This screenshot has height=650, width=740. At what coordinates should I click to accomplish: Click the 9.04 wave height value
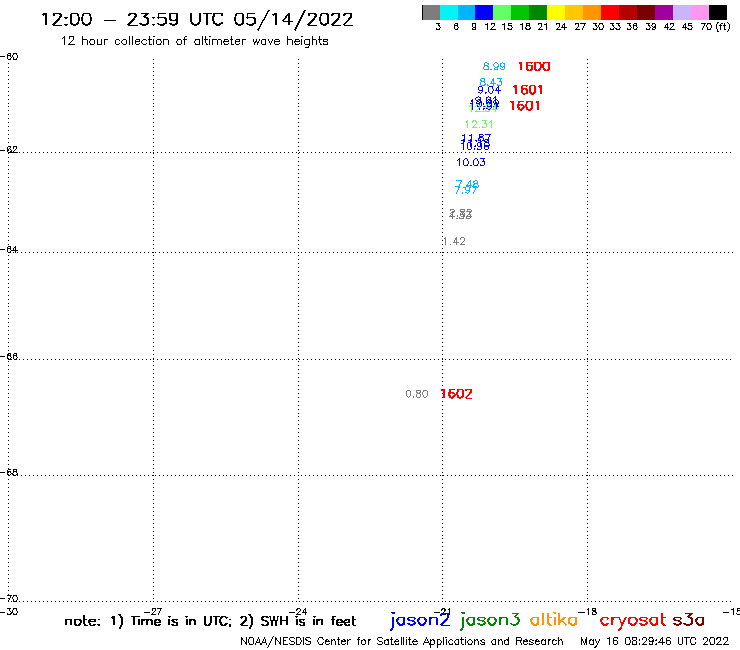(x=489, y=90)
